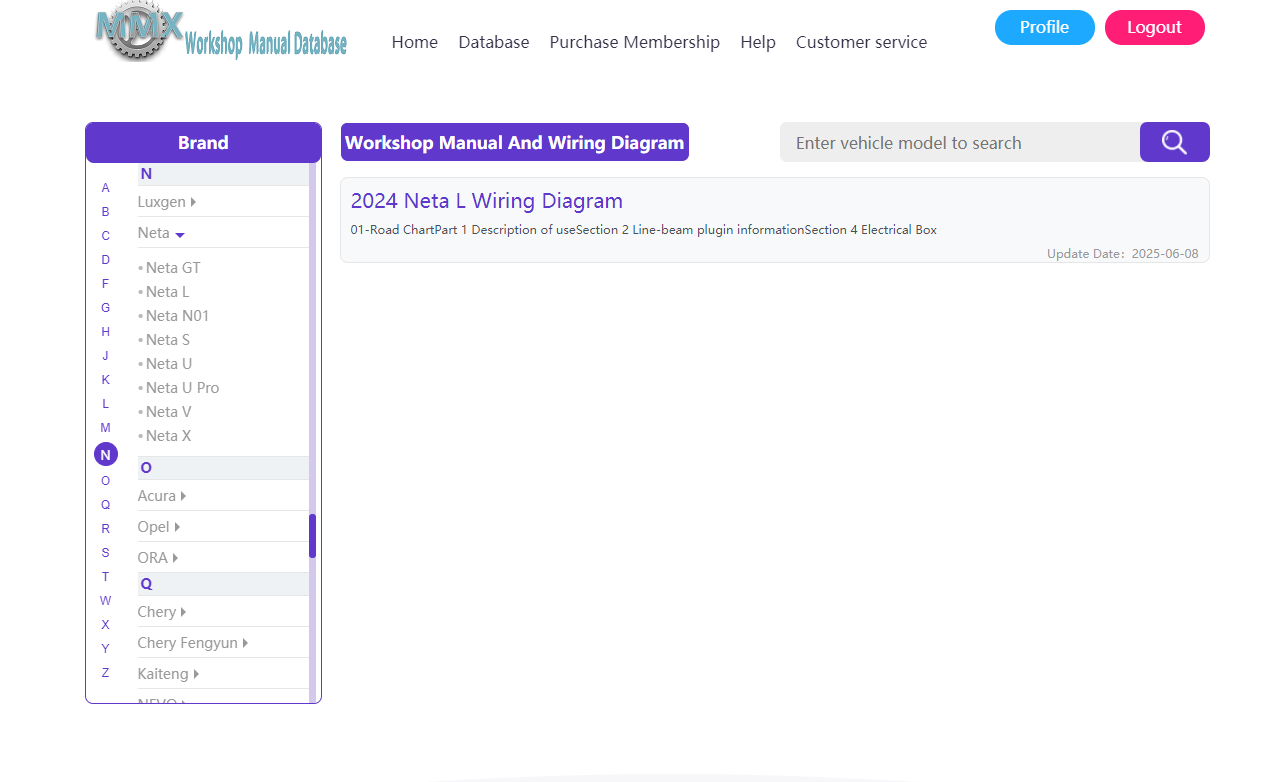Jump to letter C in brand index
Screen dimensions: 1280x782
106,236
